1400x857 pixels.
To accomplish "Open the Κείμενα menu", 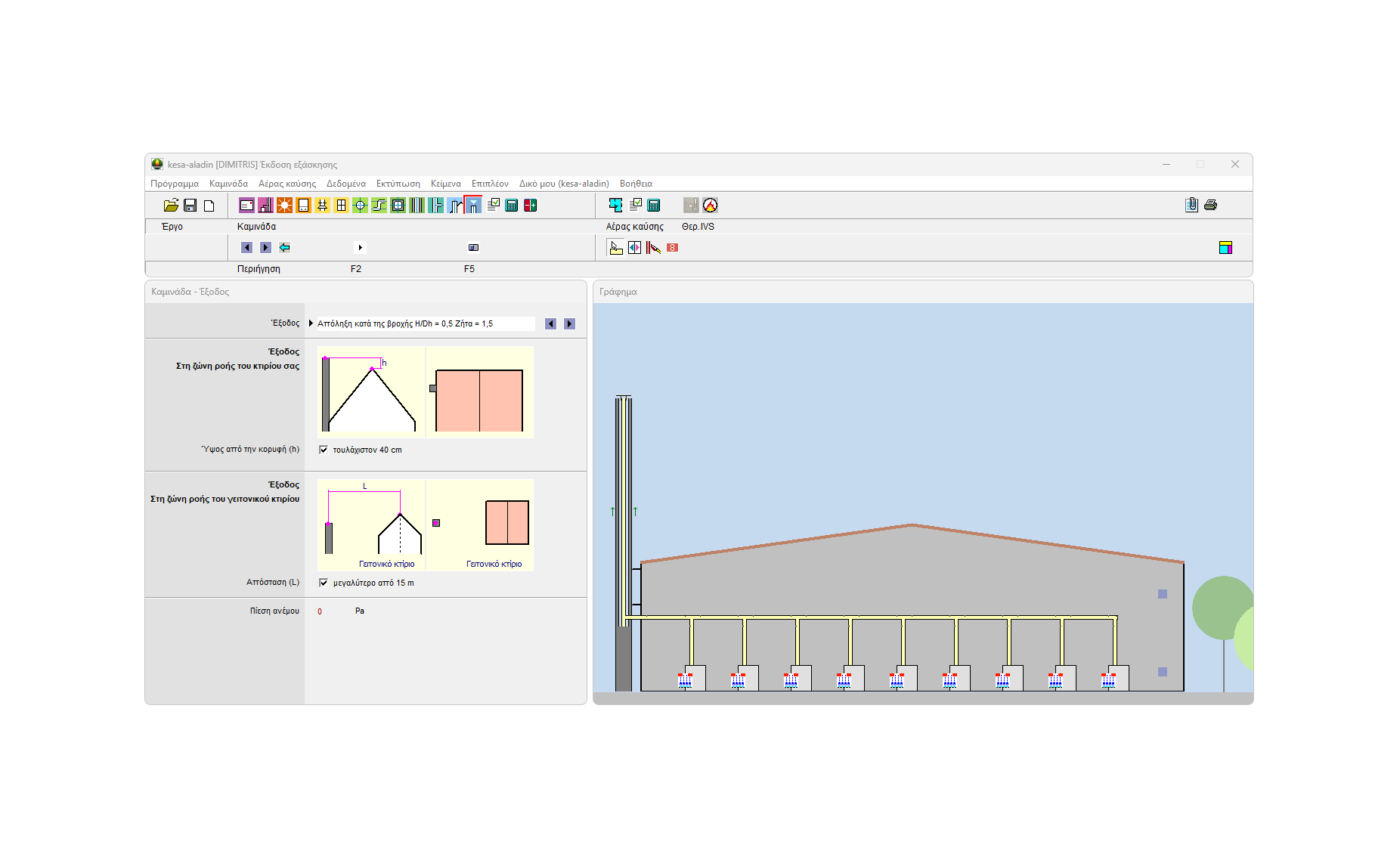I will tap(446, 184).
